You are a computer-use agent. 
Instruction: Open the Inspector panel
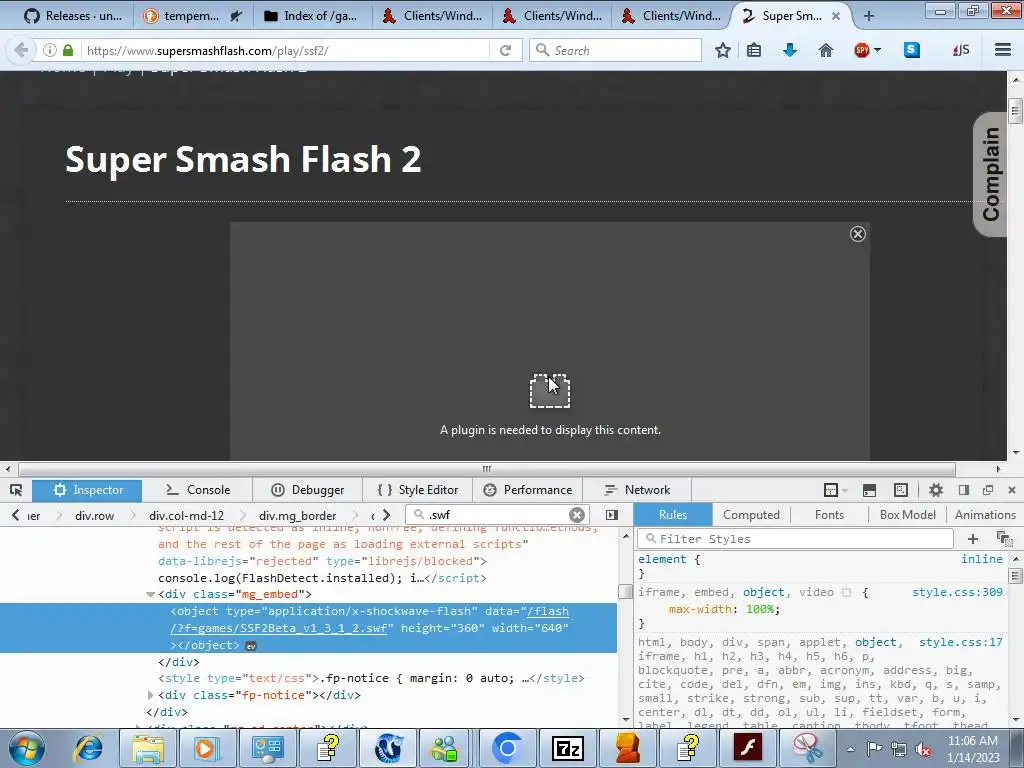point(87,490)
